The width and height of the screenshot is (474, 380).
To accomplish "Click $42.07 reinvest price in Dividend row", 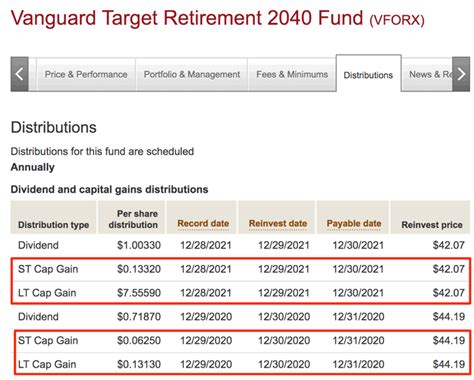I will [x=449, y=245].
